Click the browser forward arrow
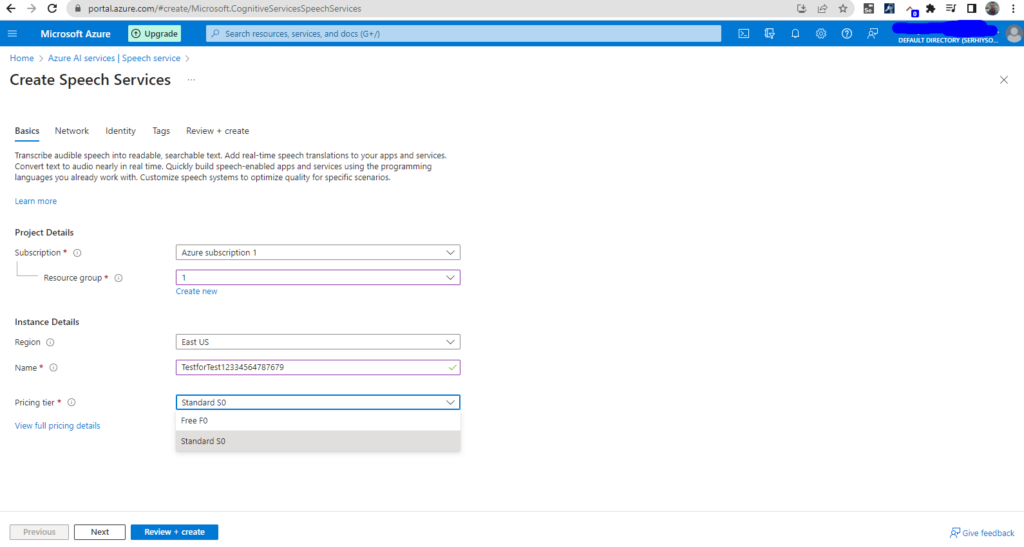1024x547 pixels. pos(31,8)
